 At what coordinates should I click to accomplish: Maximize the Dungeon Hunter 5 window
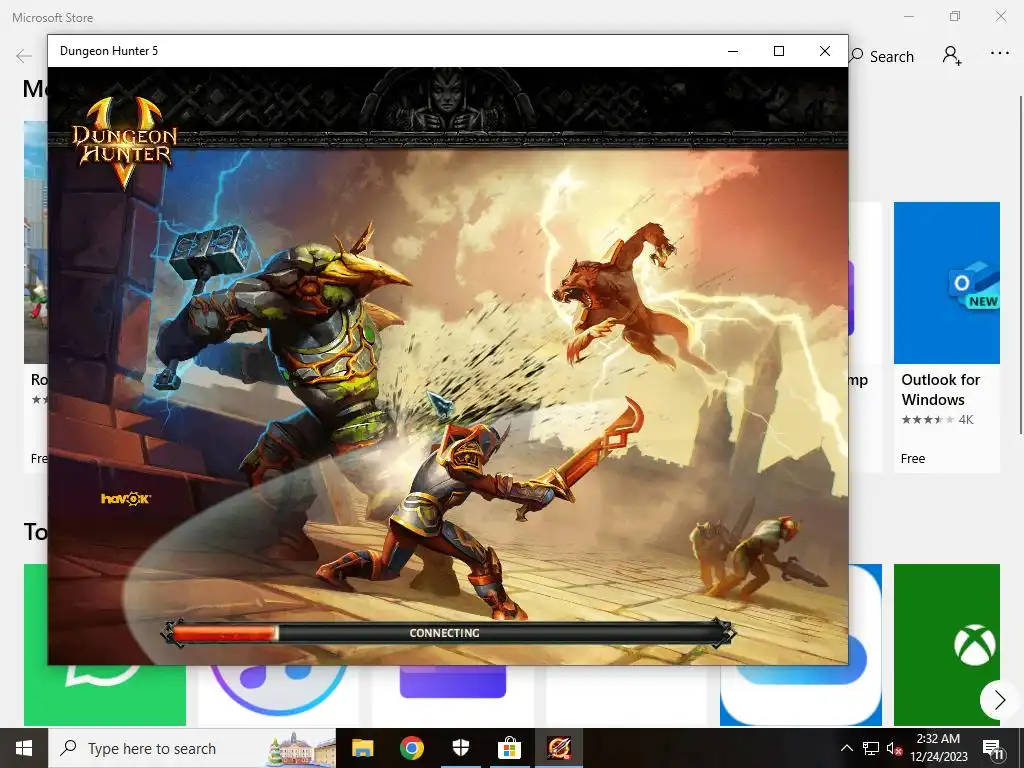[x=778, y=51]
